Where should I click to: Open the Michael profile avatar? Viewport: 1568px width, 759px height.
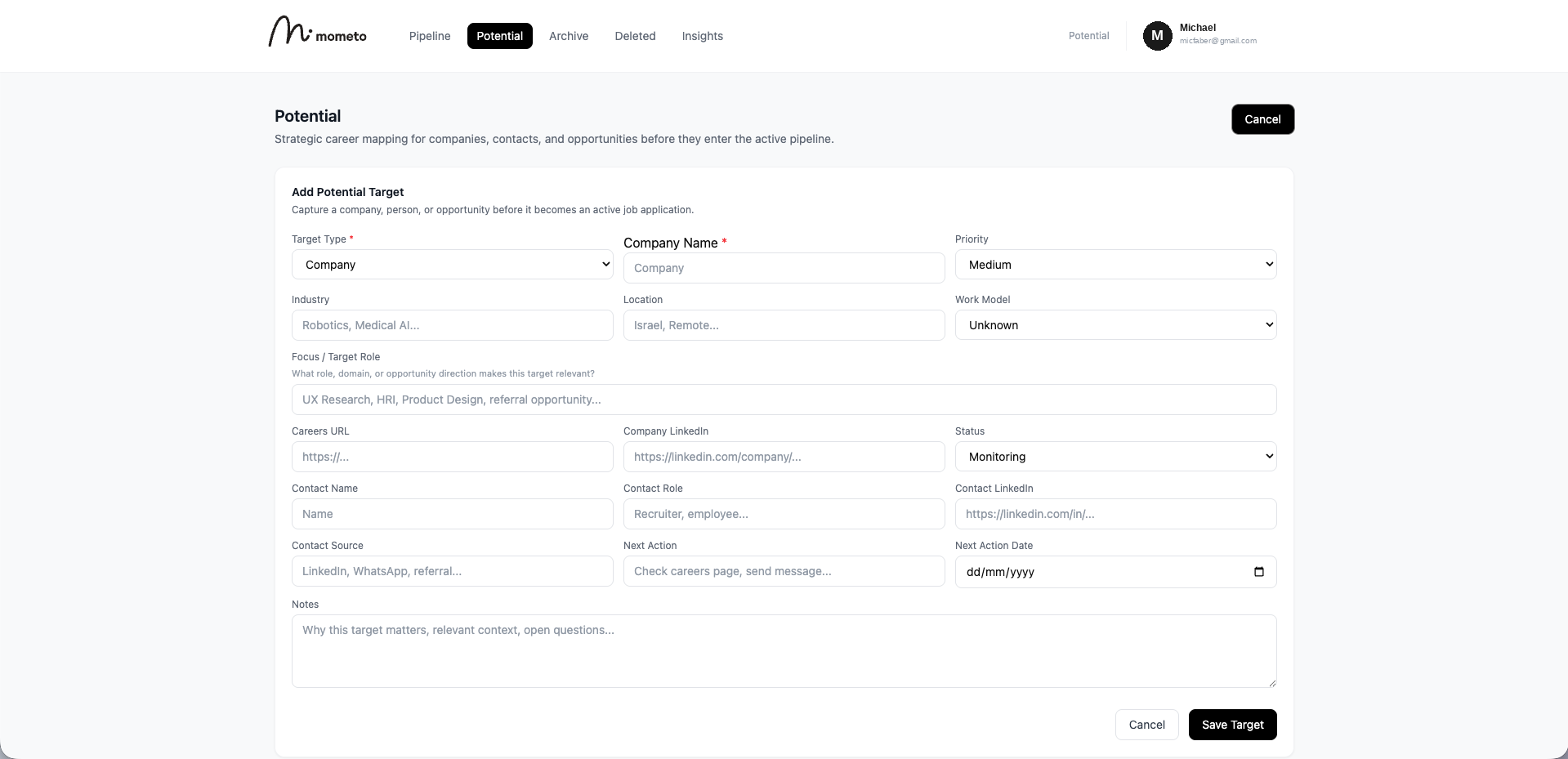click(1157, 36)
